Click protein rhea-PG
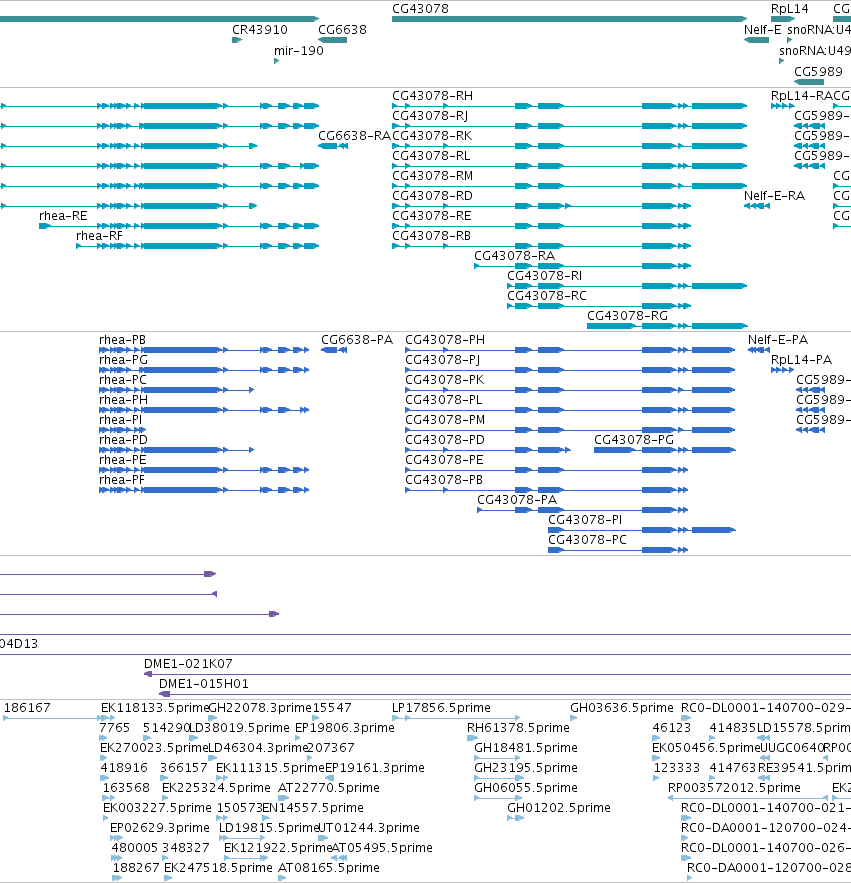Viewport: 851px width, 883px height. point(204,370)
